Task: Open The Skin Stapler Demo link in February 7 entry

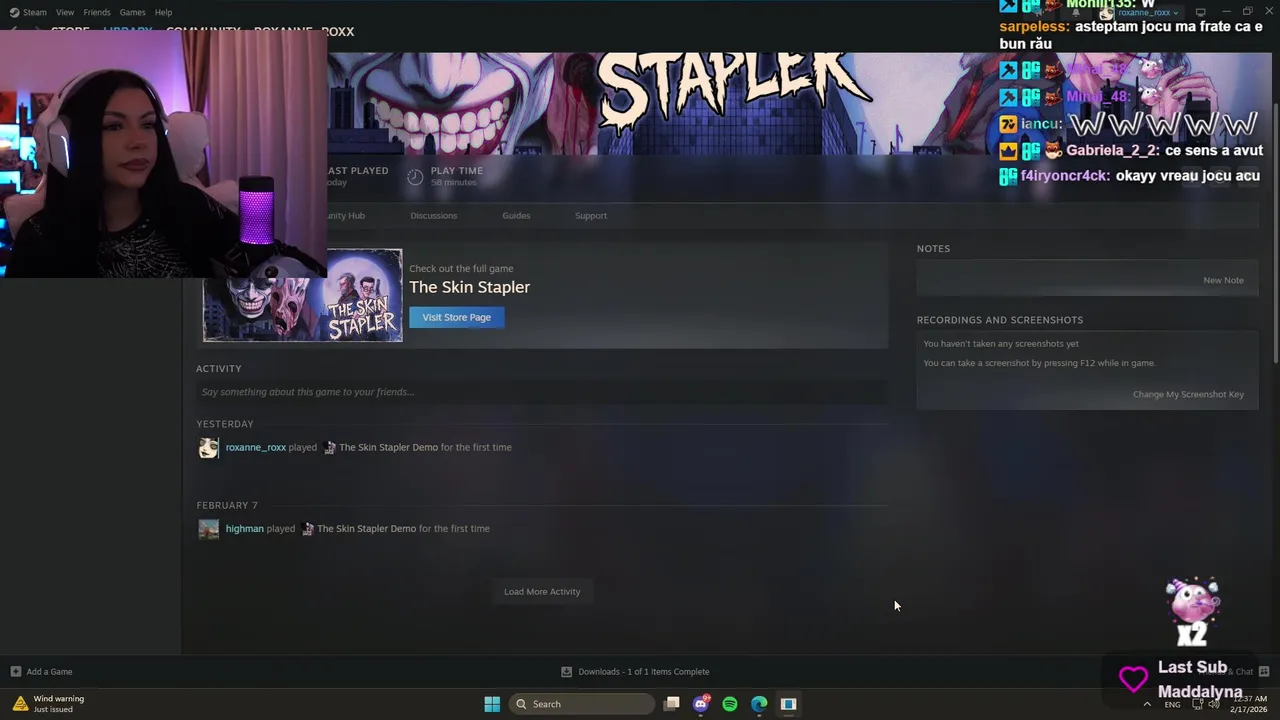Action: tap(366, 529)
